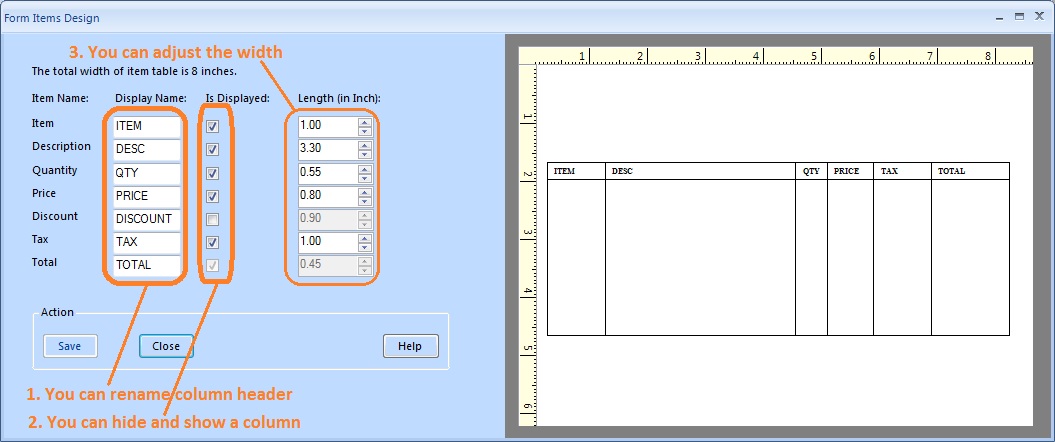Image resolution: width=1055 pixels, height=442 pixels.
Task: Maximize the Form Items Design window
Action: pos(1019,17)
